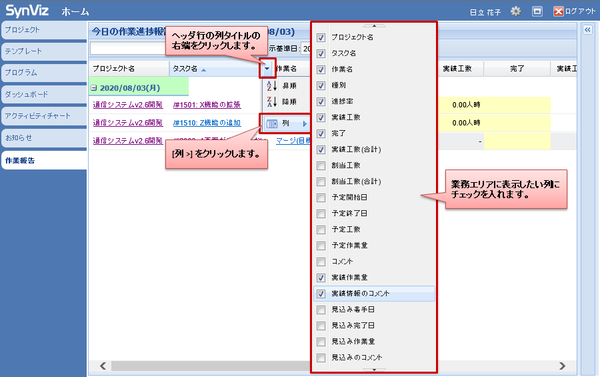
Task: Click the search input field above the grid
Action: (128, 49)
